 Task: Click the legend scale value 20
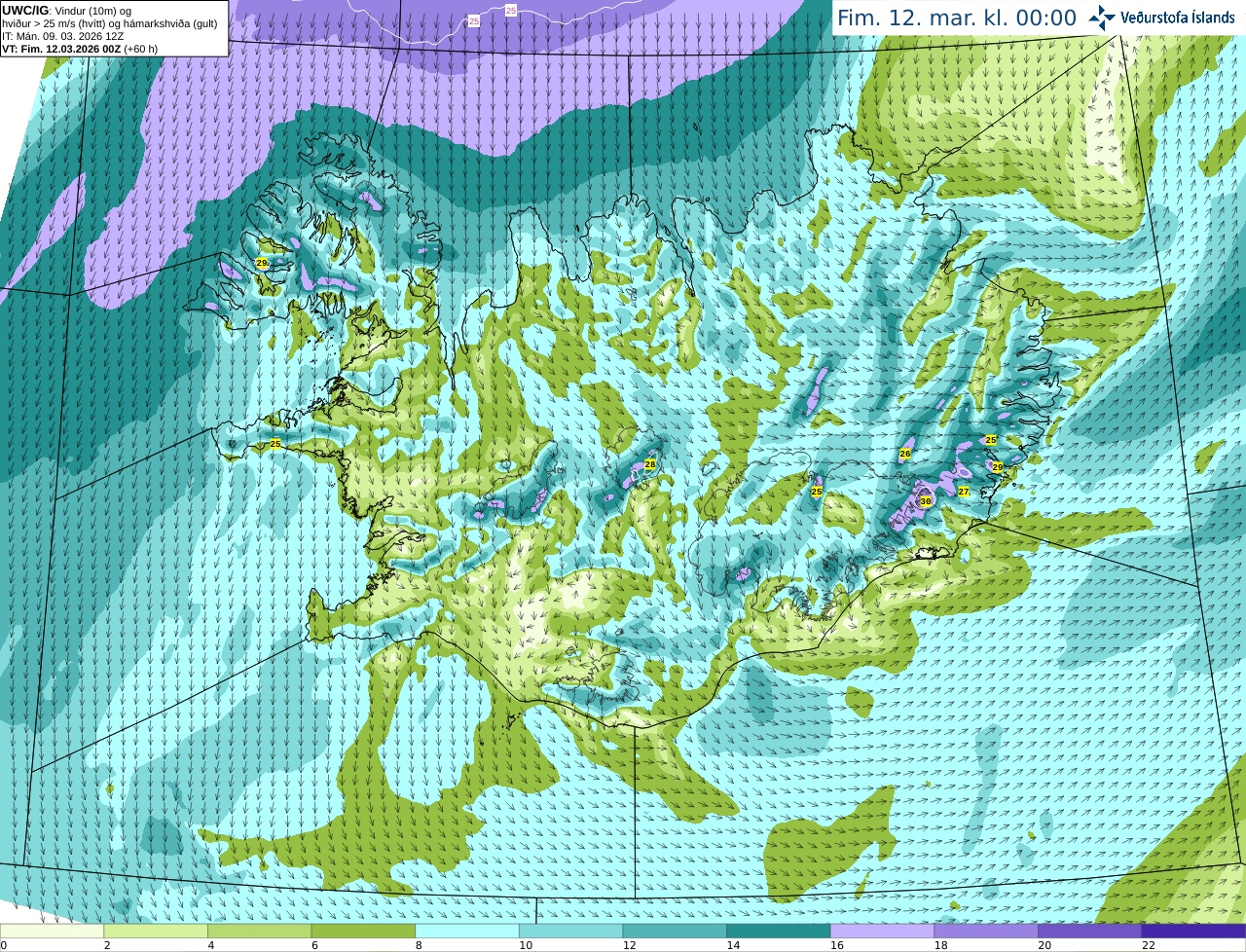click(x=1044, y=945)
